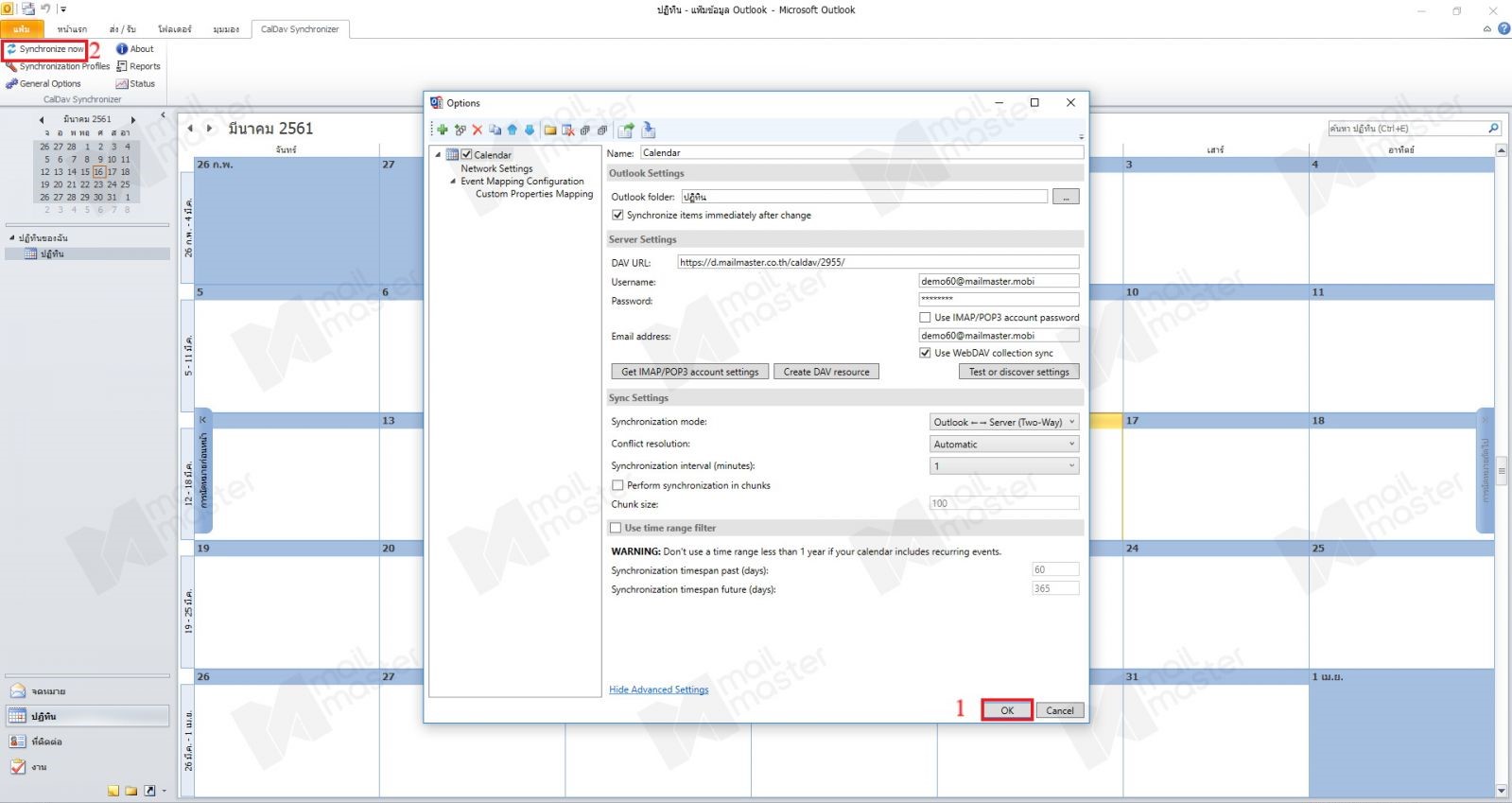The image size is (1512, 803).
Task: Enable Use IMAP/POP3 account password
Action: tap(925, 318)
